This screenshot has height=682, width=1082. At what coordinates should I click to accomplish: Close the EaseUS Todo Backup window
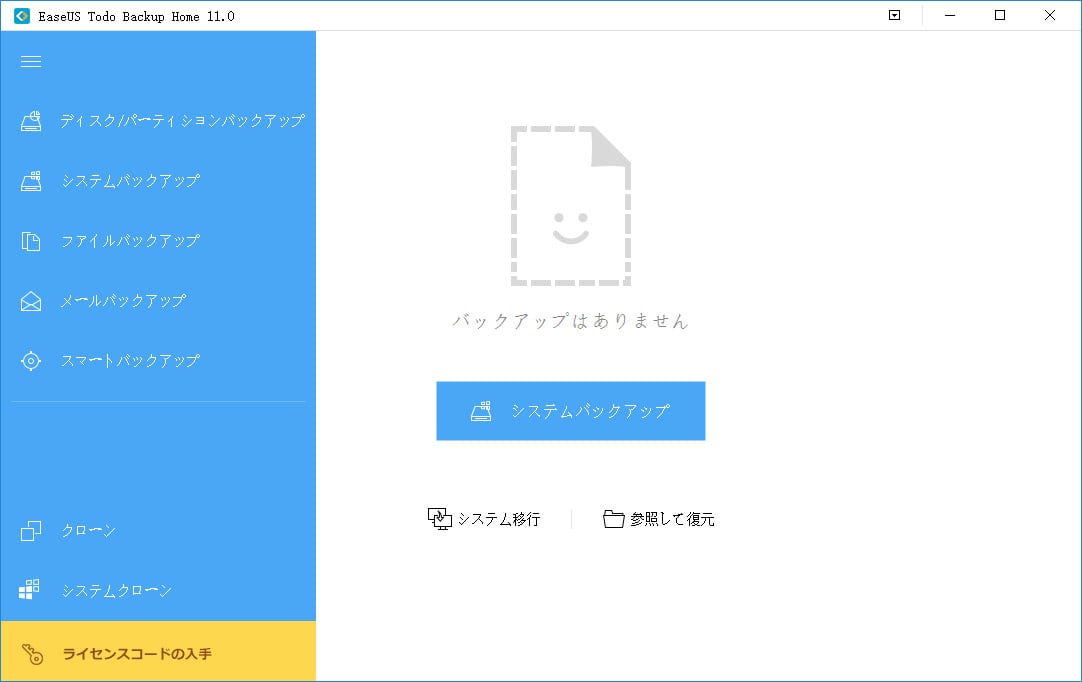pos(1049,15)
